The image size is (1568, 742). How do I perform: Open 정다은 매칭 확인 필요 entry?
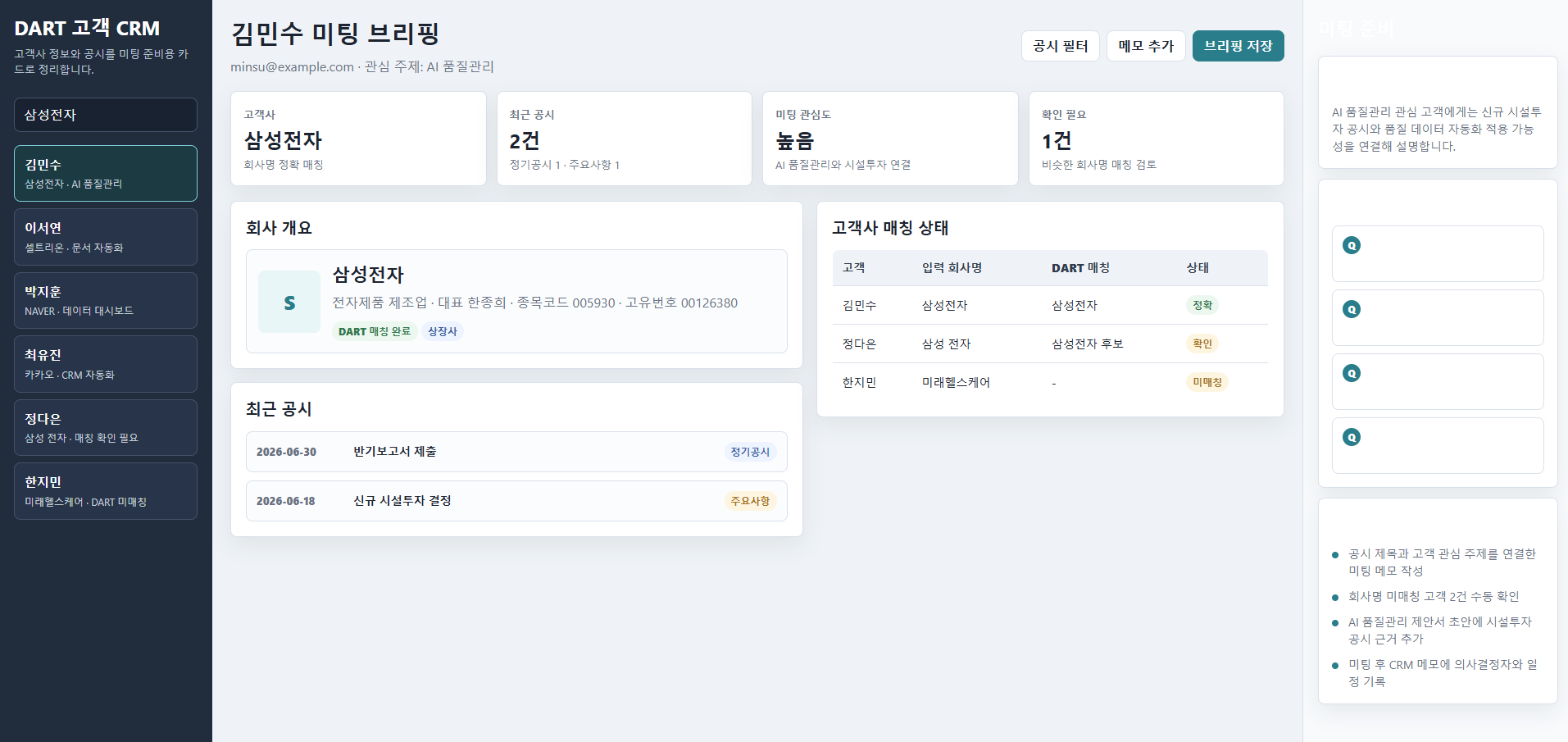(x=106, y=427)
